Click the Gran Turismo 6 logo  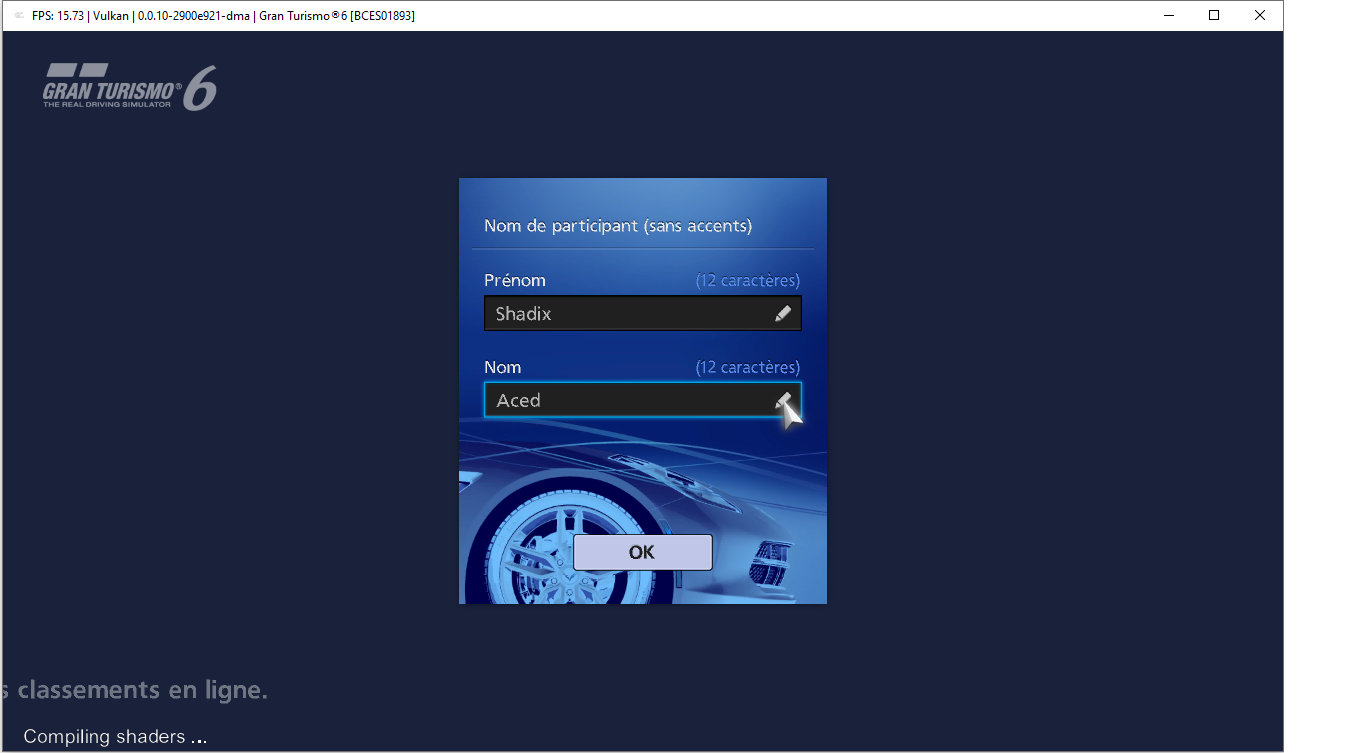coord(129,87)
